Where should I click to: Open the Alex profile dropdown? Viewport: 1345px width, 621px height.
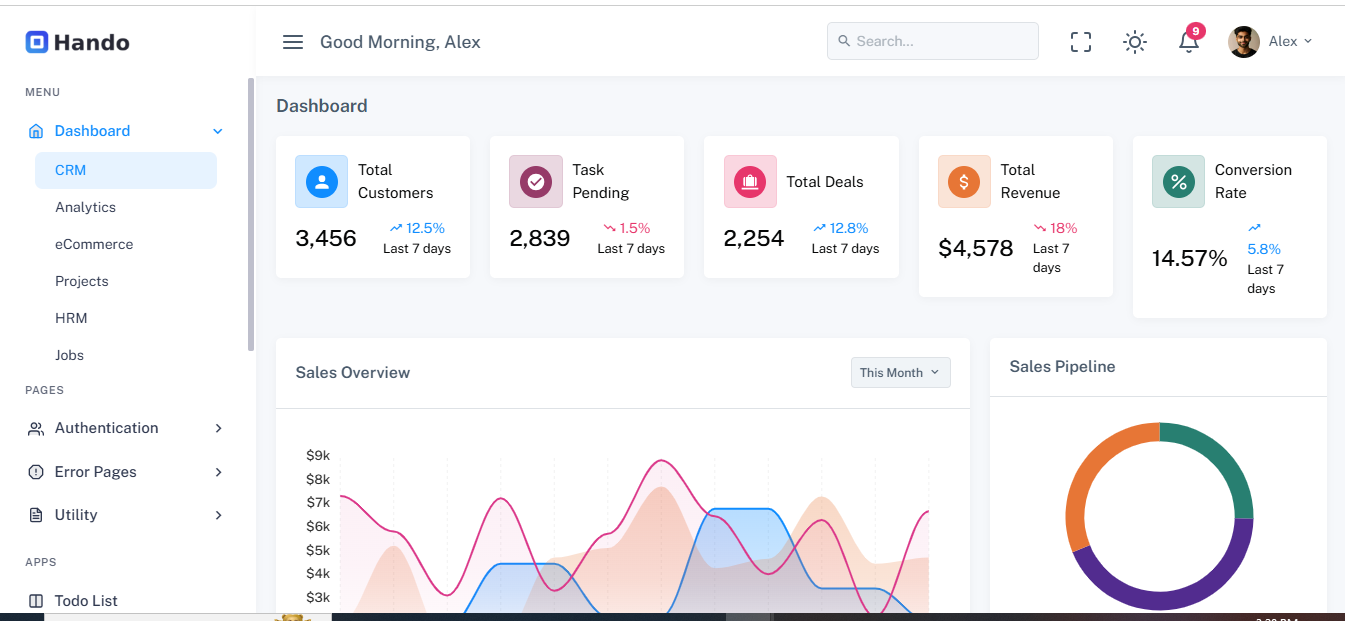pyautogui.click(x=1271, y=42)
